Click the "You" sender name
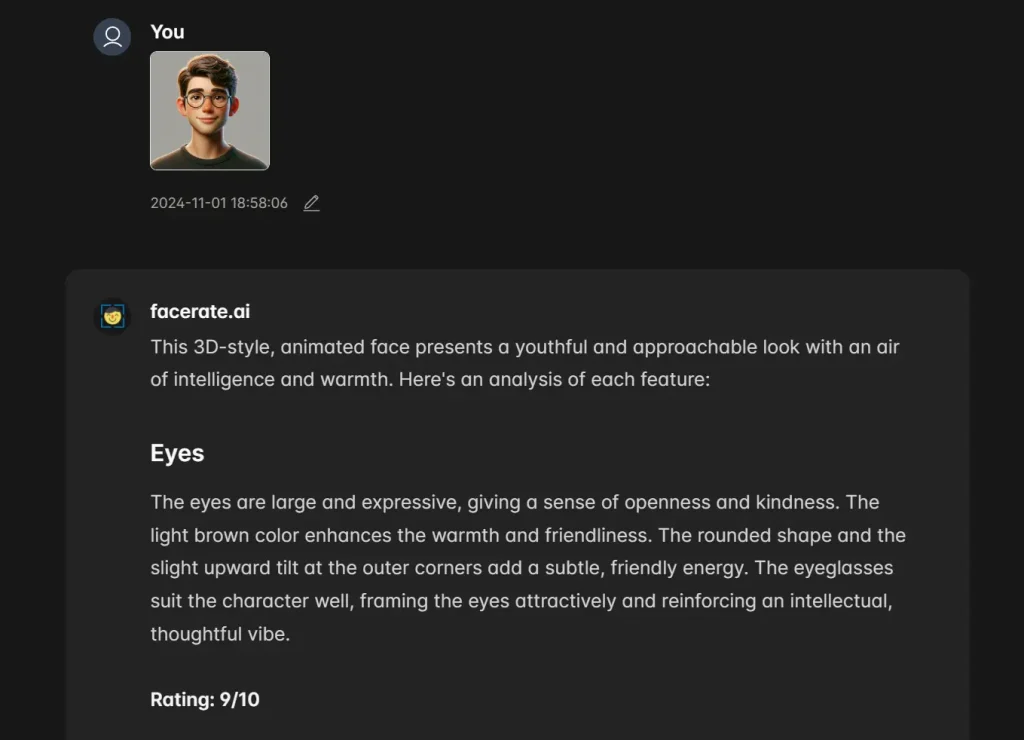This screenshot has height=740, width=1024. tap(167, 32)
